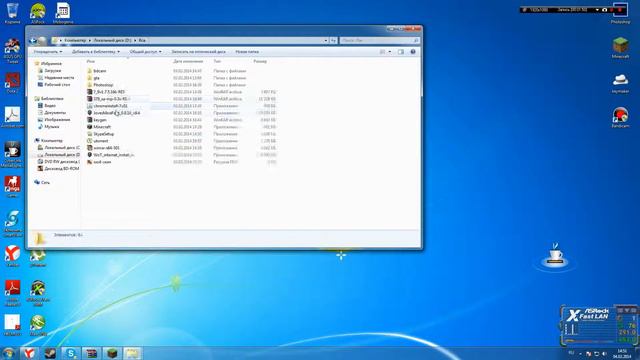The height and width of the screenshot is (360, 640).
Task: Open Steam from the taskbar
Action: point(50,353)
